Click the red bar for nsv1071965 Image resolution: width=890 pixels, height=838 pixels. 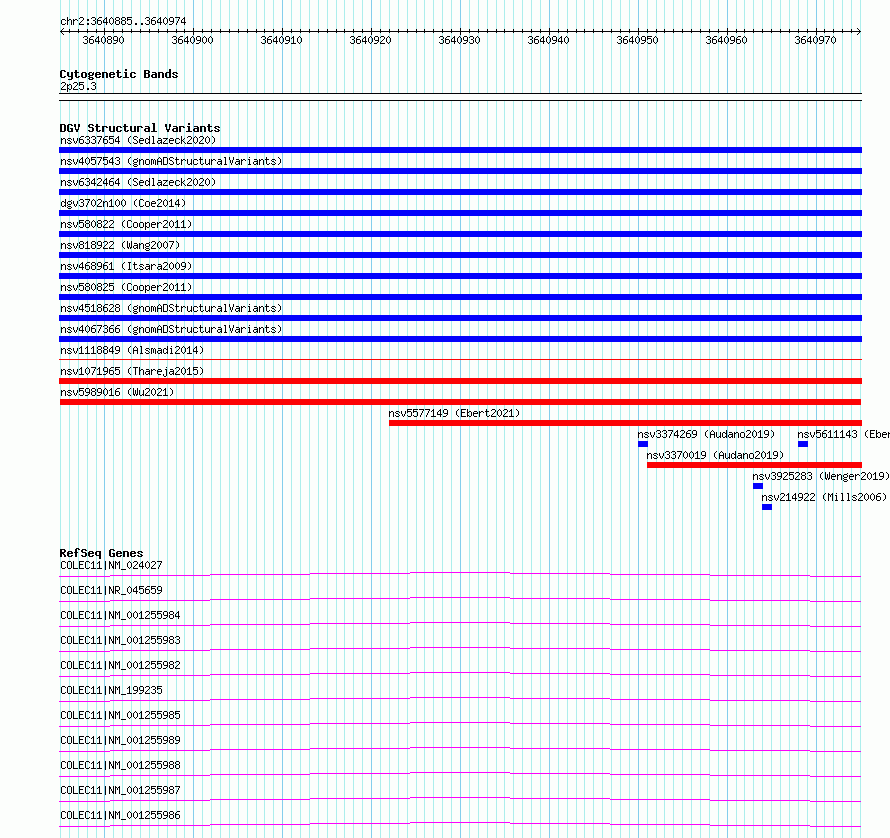pos(460,382)
